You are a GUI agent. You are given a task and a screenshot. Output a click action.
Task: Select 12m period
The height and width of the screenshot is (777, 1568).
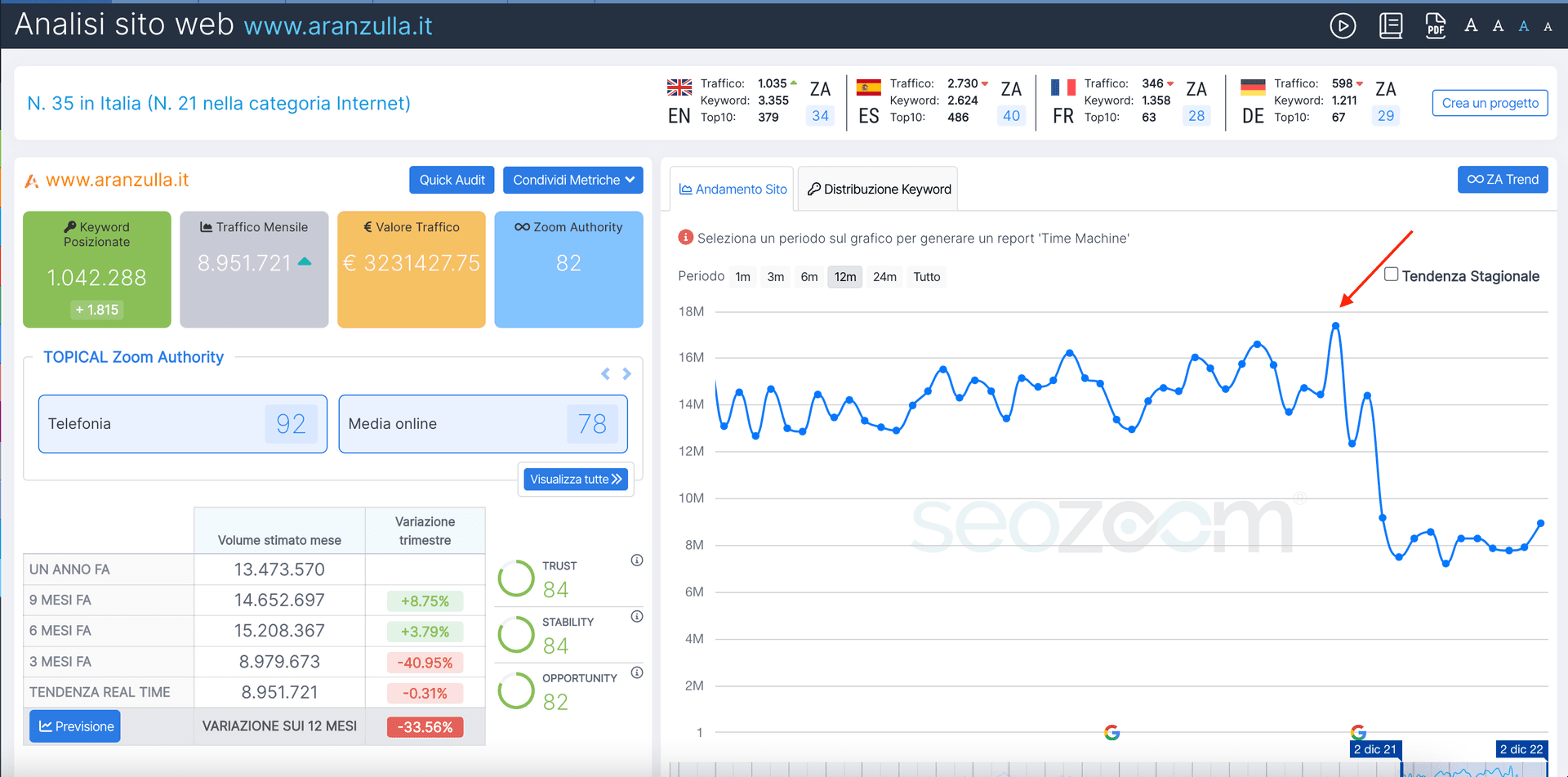(845, 277)
